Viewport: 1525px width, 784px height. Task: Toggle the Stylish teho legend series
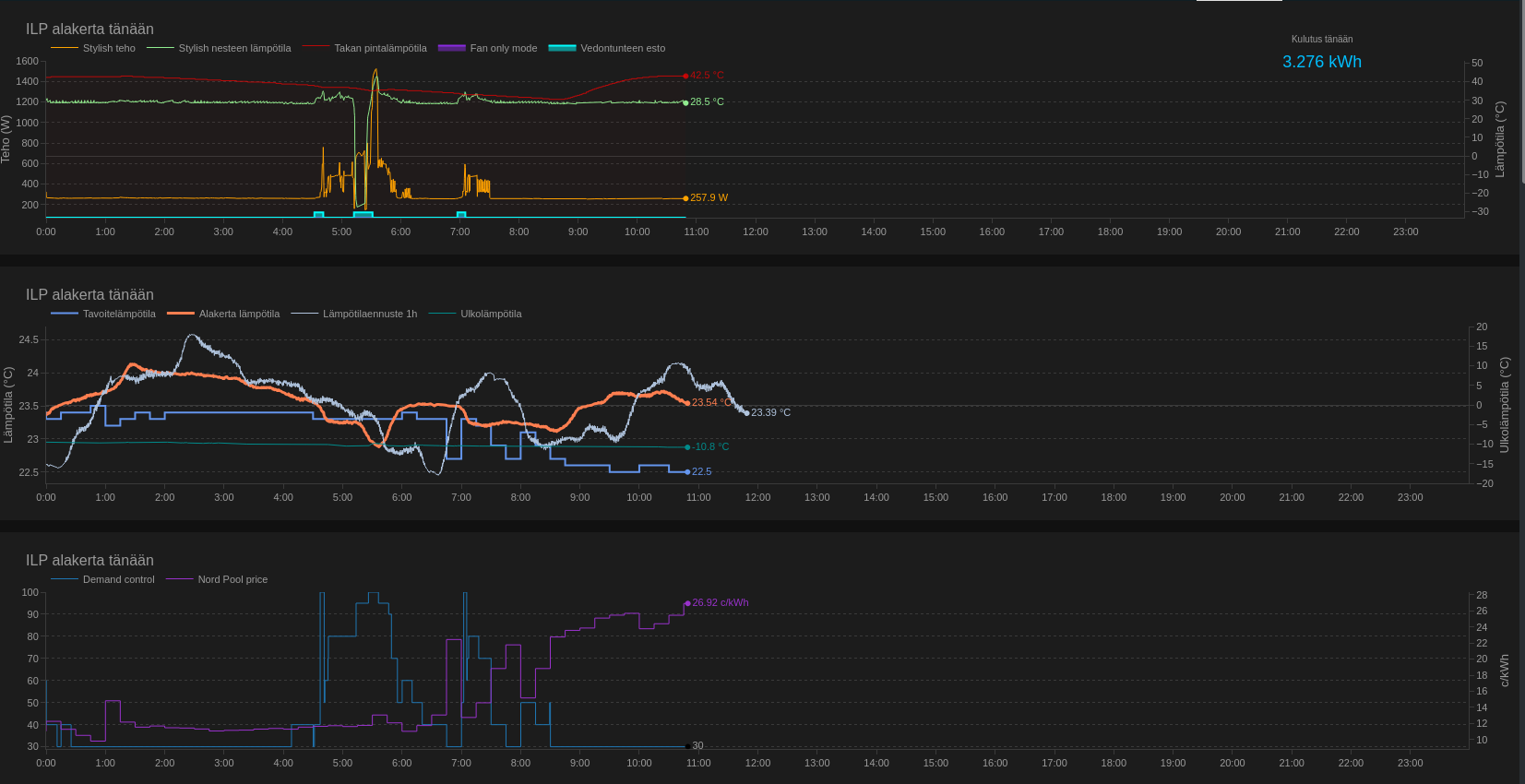click(x=109, y=48)
